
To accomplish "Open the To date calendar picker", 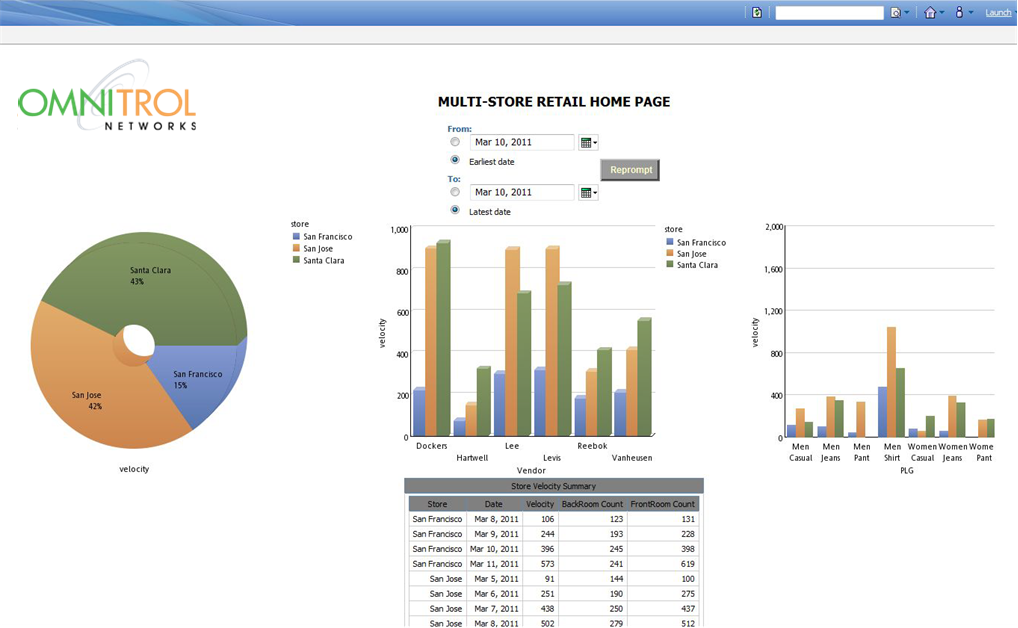I will pos(588,193).
